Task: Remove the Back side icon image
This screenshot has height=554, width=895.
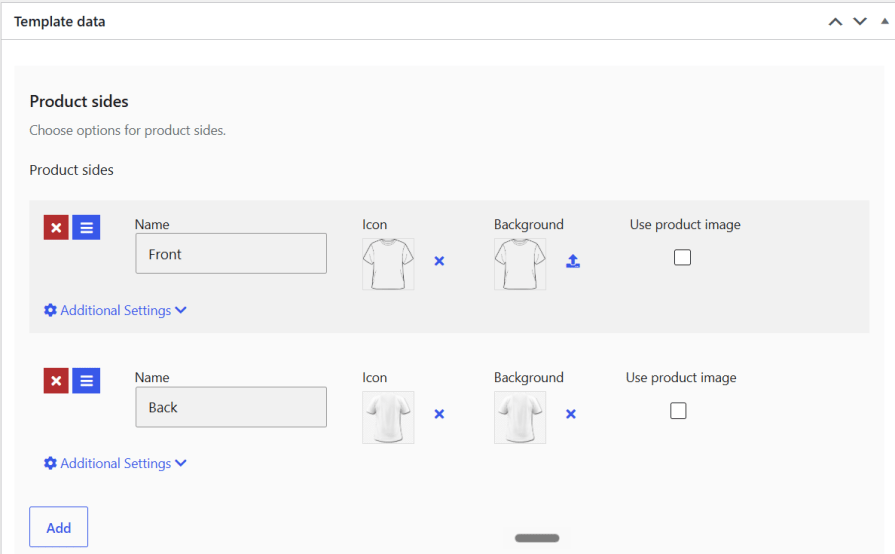Action: 439,414
